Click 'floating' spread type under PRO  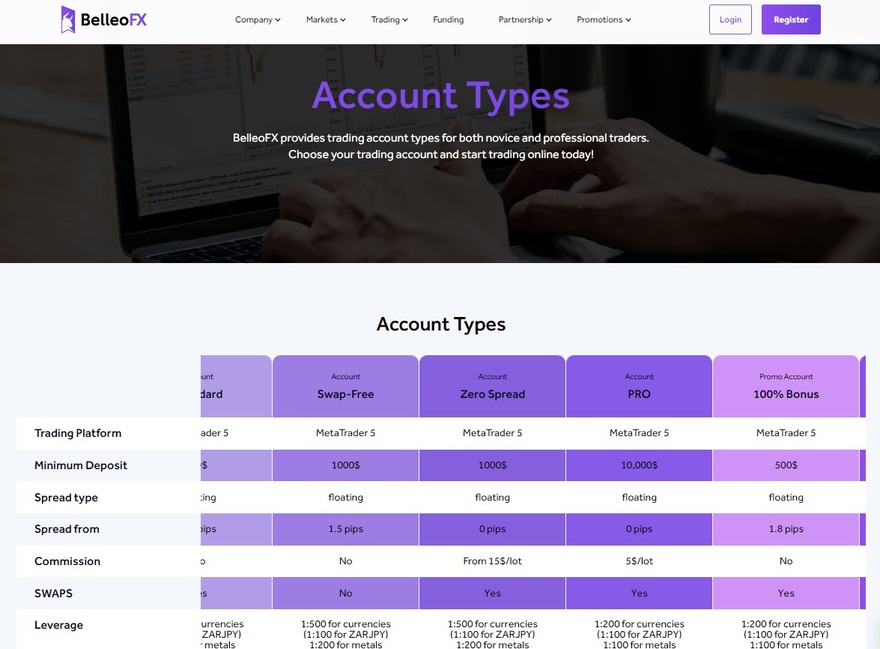(639, 497)
